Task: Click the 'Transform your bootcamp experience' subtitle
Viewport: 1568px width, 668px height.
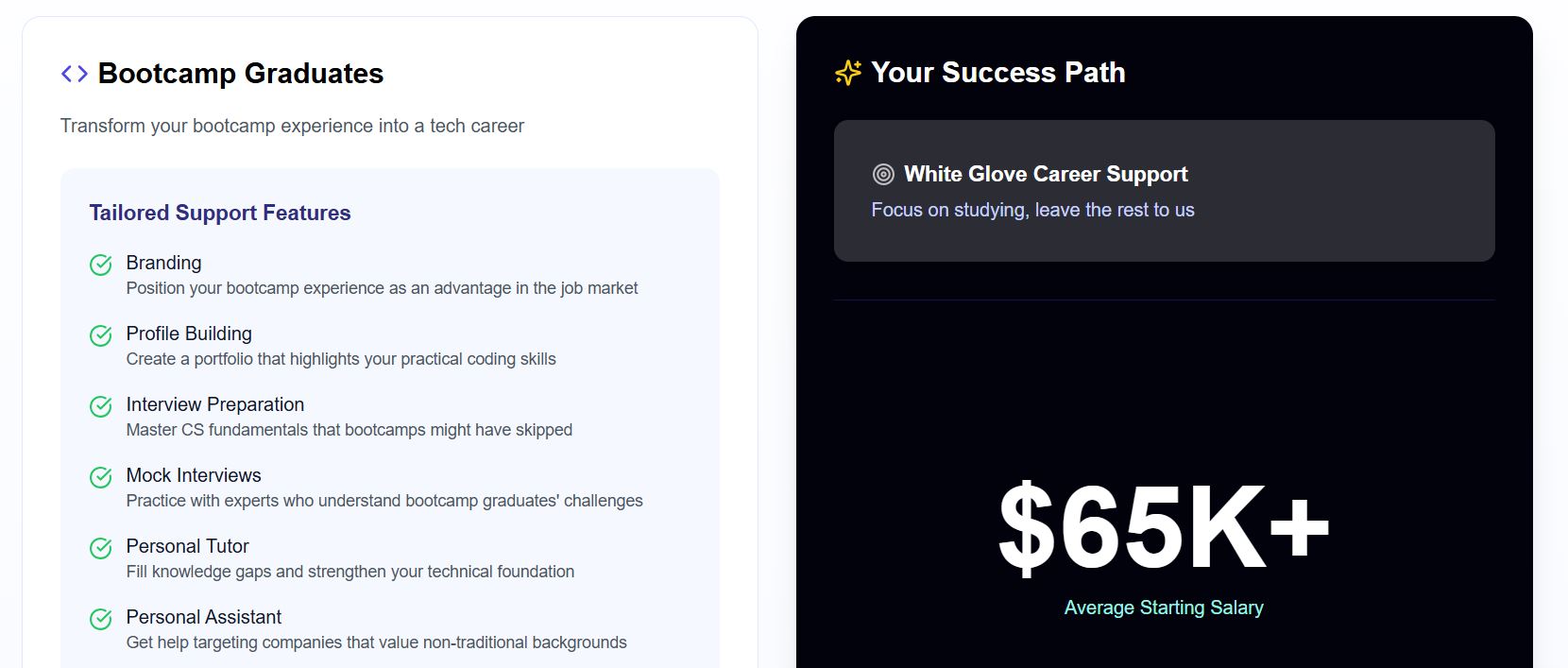Action: (x=292, y=126)
